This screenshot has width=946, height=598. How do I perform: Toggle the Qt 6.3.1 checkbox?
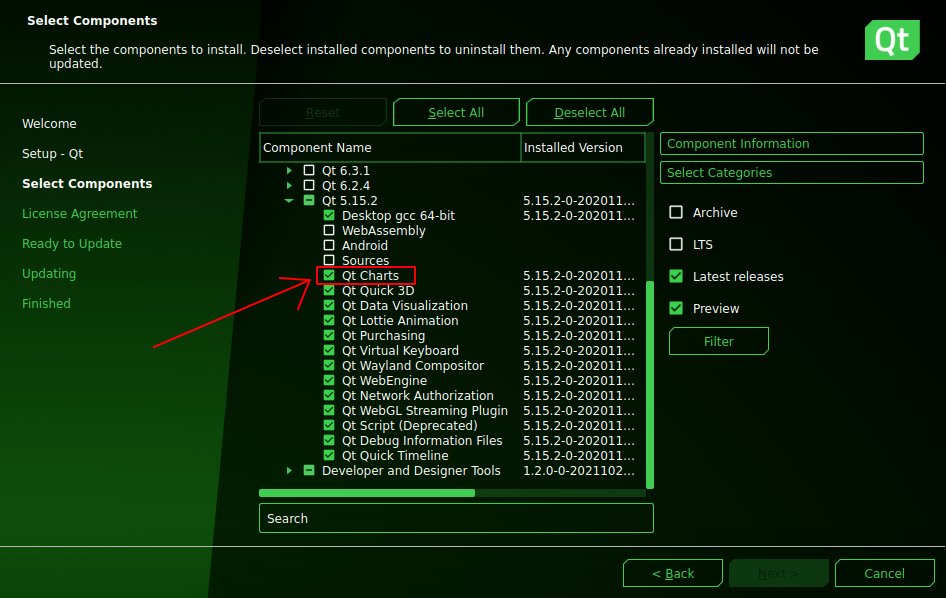[x=309, y=170]
